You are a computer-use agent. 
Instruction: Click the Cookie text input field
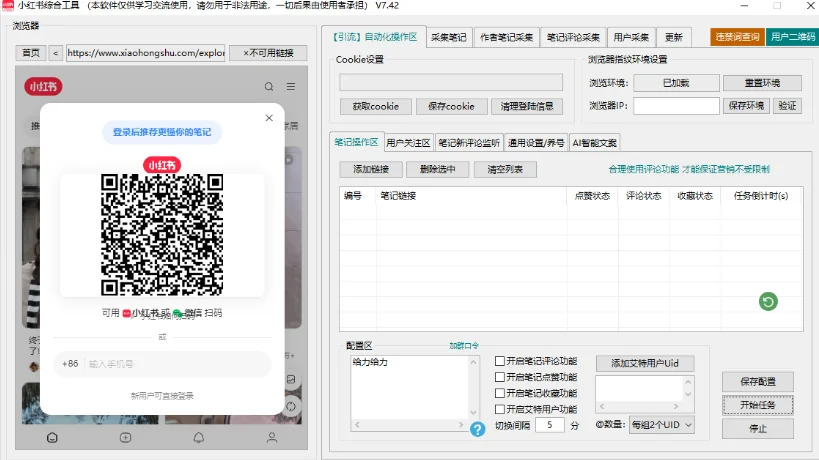click(451, 82)
